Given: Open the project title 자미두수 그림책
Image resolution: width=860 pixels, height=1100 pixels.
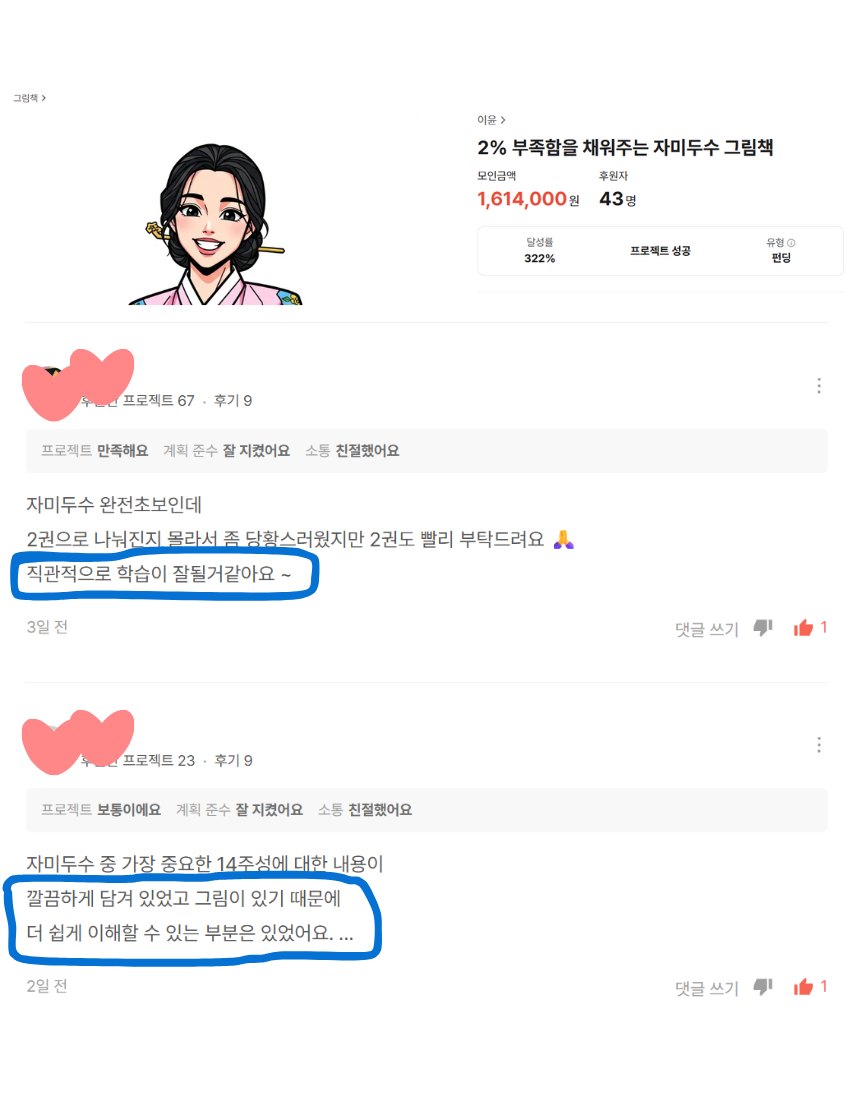Looking at the screenshot, I should tap(625, 147).
